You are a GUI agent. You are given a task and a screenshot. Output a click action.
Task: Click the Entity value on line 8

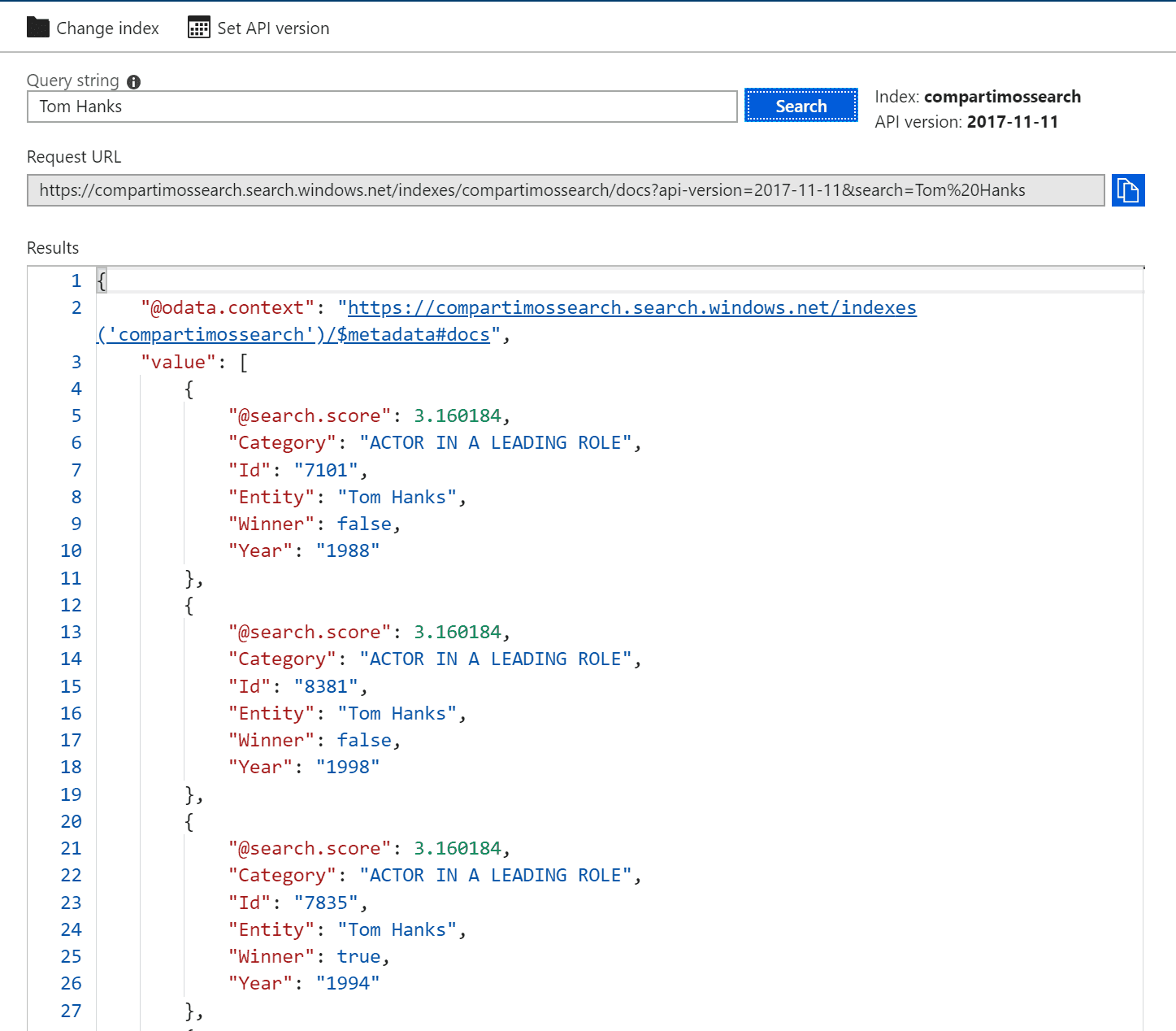coord(397,498)
